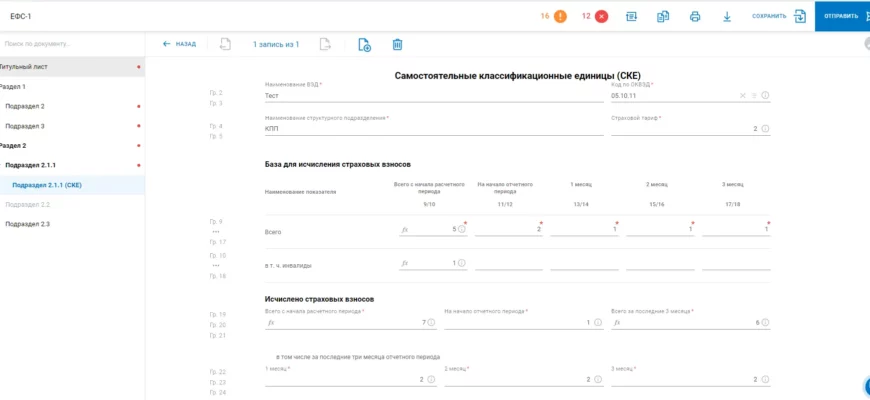Open Подраздел 2 in sidebar
Viewport: 870px width, 400px height.
(x=72, y=106)
